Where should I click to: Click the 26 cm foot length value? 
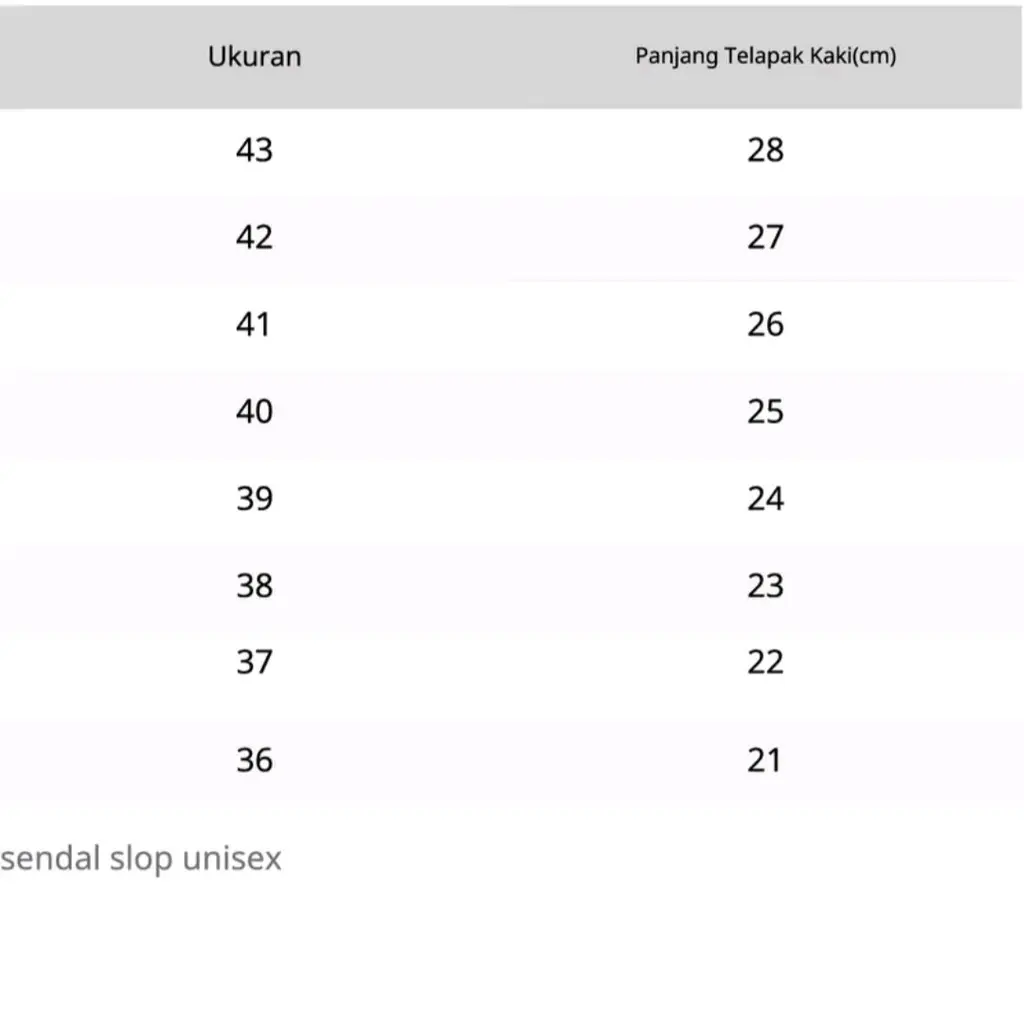coord(765,324)
